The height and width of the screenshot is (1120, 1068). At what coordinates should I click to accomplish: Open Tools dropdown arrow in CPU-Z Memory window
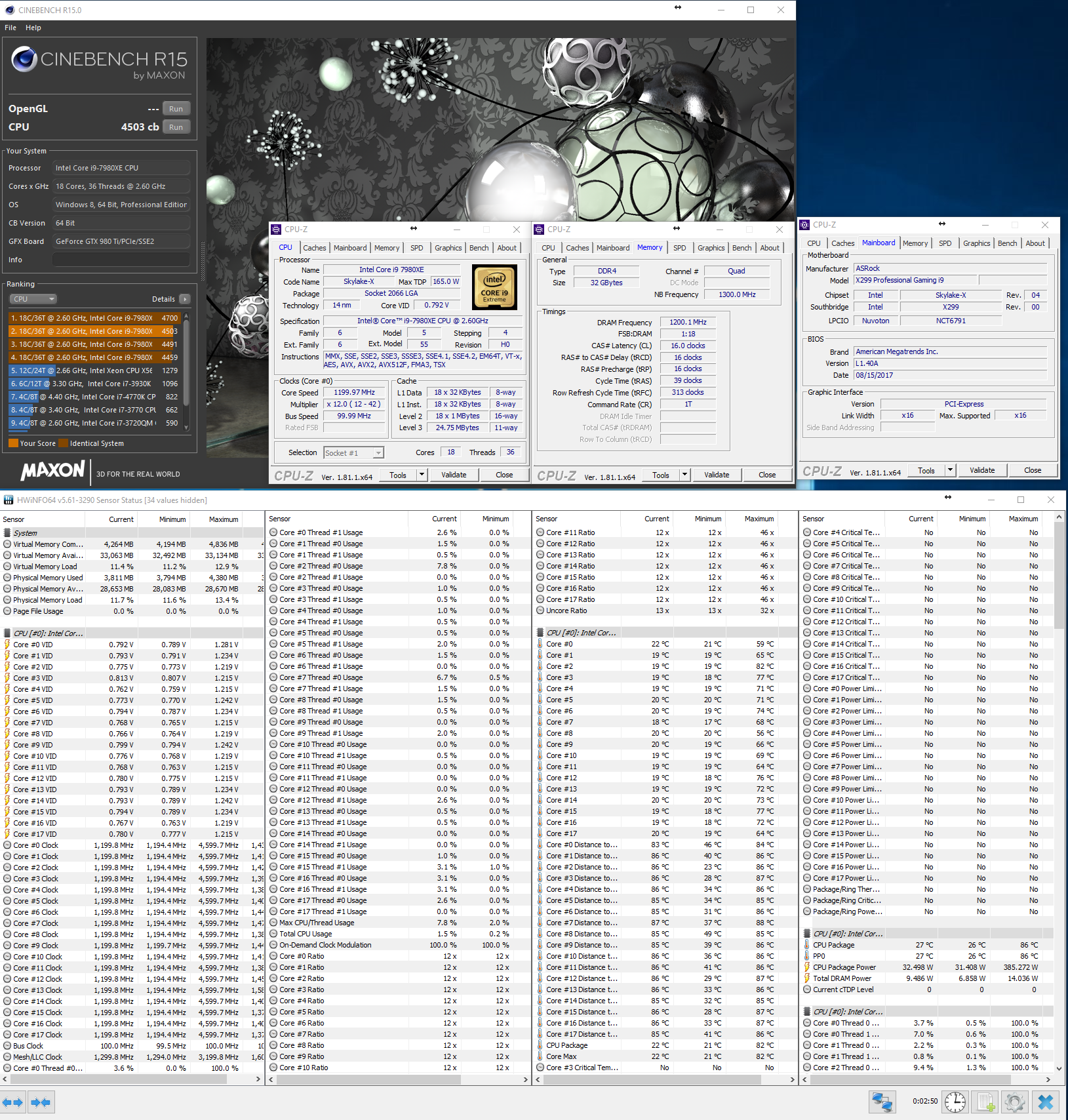[x=684, y=475]
